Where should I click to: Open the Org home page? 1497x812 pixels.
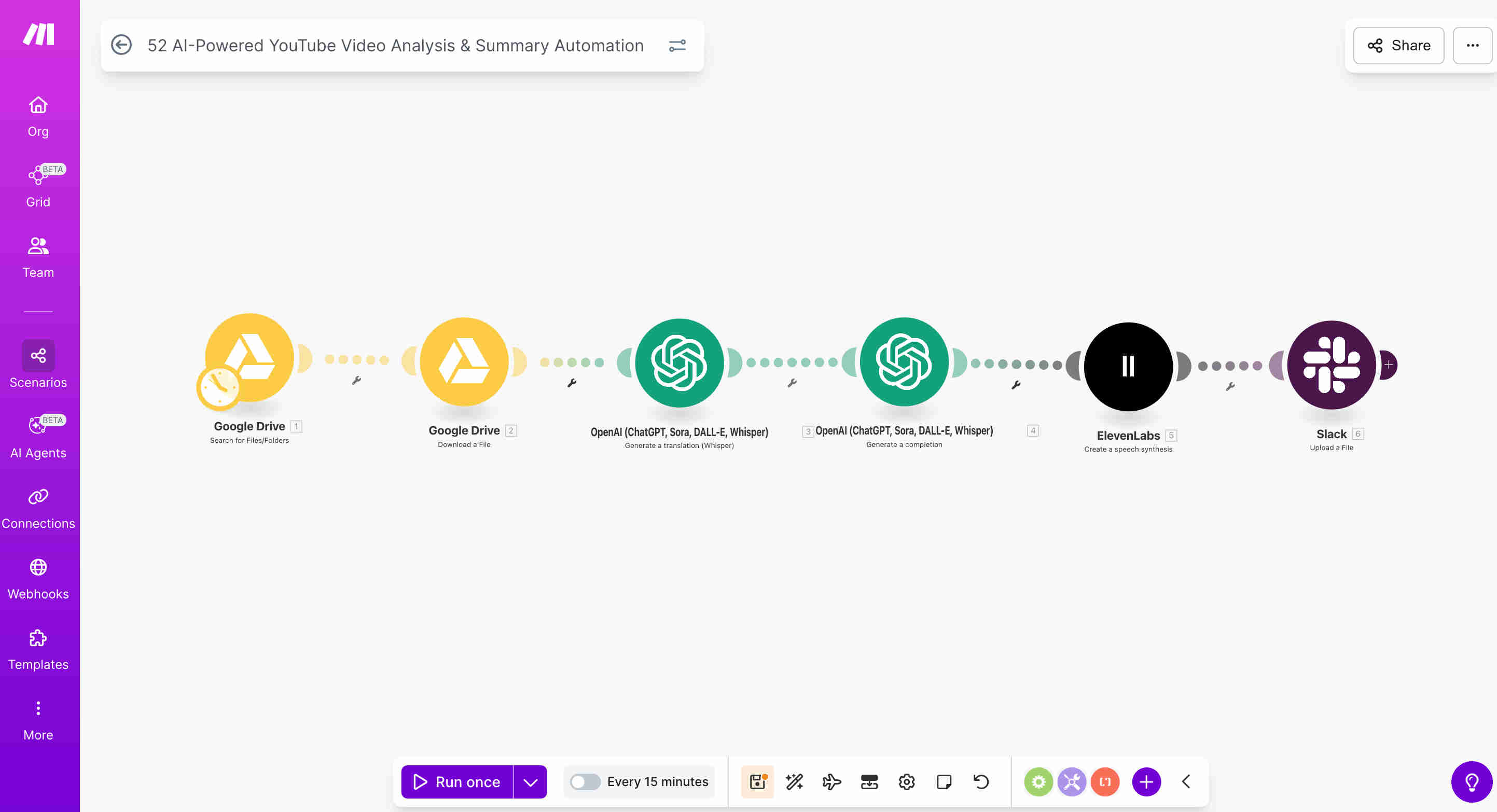coord(38,117)
